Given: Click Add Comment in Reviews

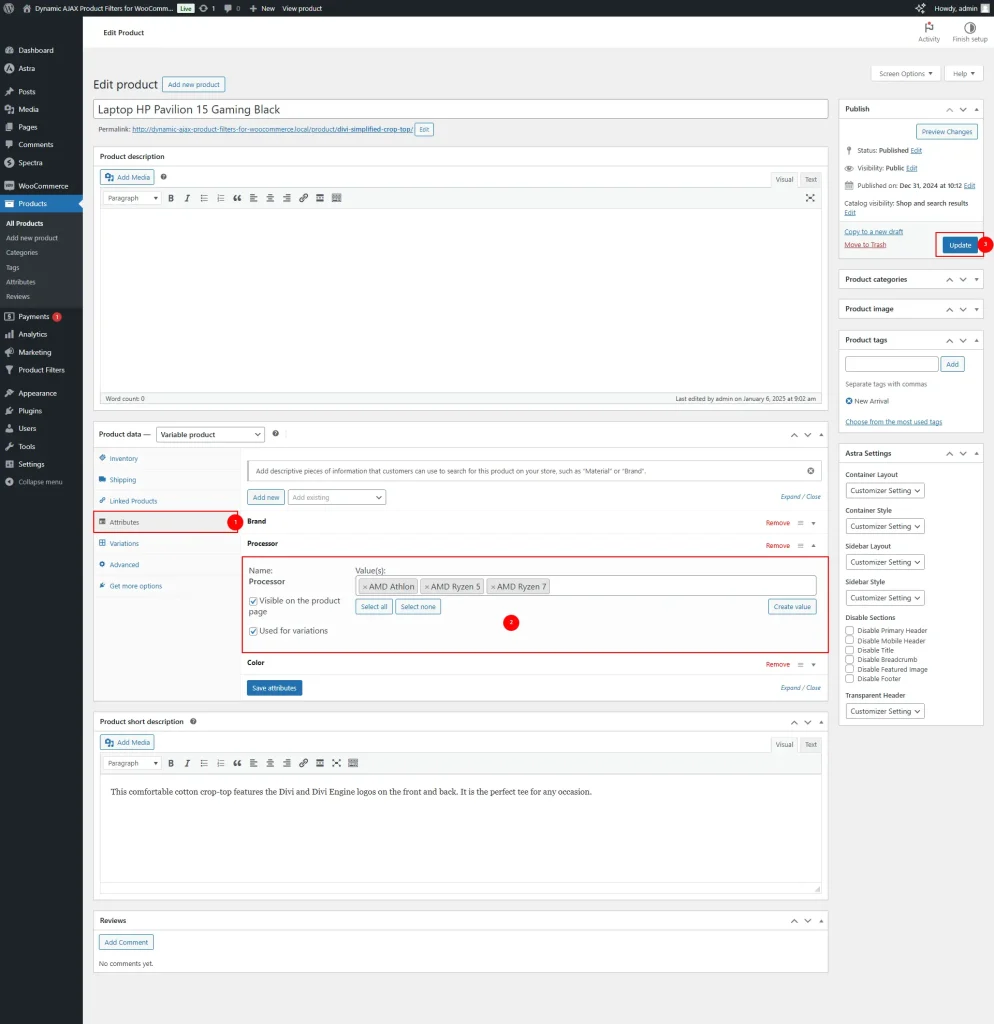Looking at the screenshot, I should (126, 942).
